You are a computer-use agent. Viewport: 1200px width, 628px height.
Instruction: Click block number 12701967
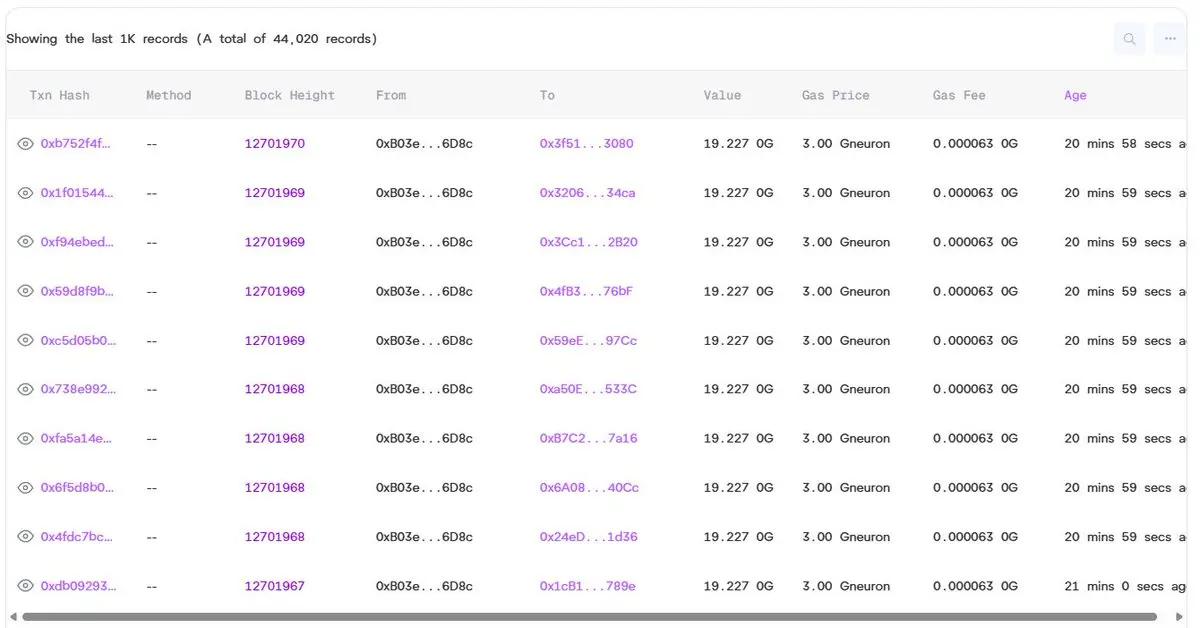tap(275, 586)
